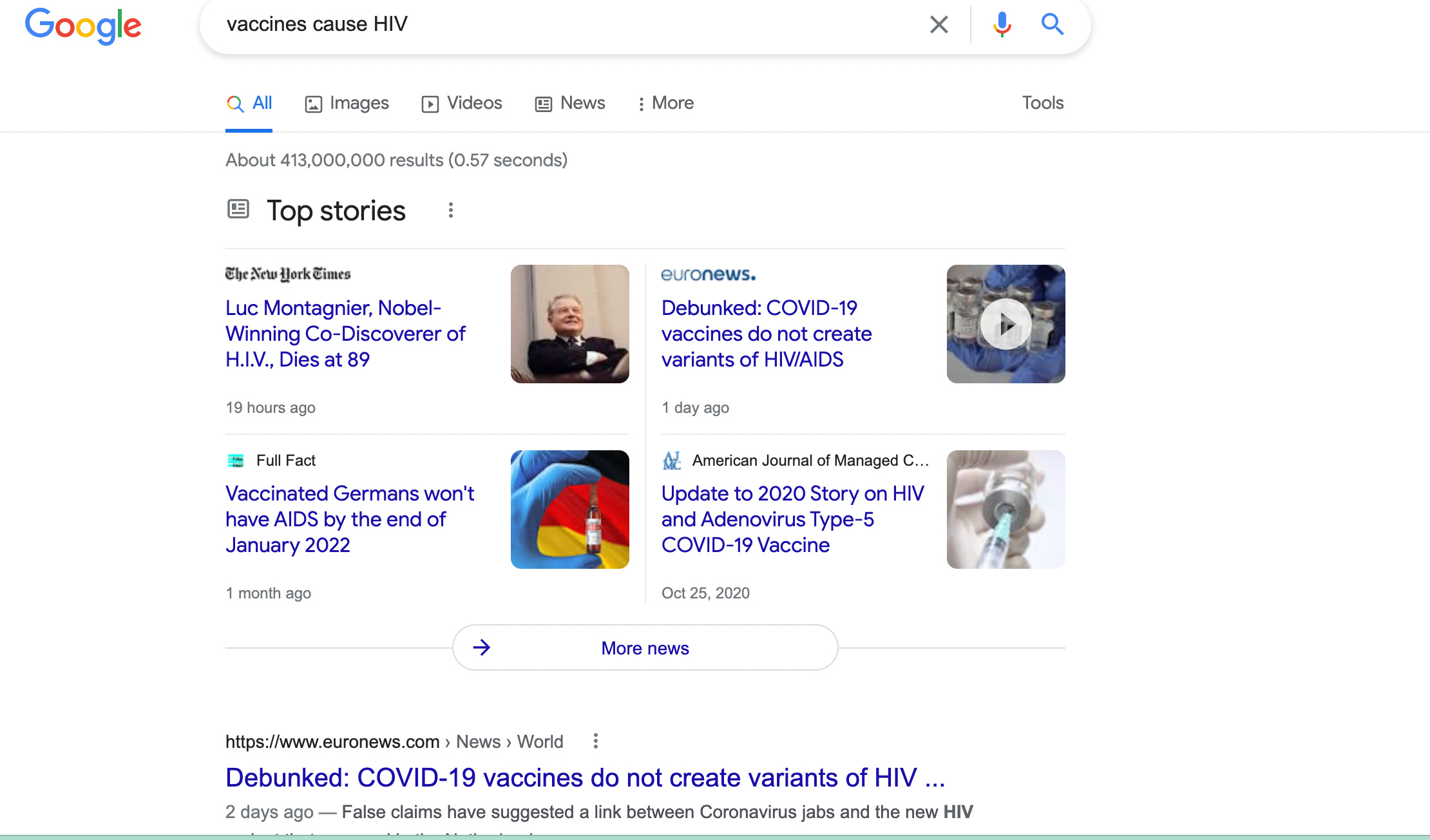
Task: Click the Luc Montagnier portrait thumbnail
Action: (x=569, y=324)
